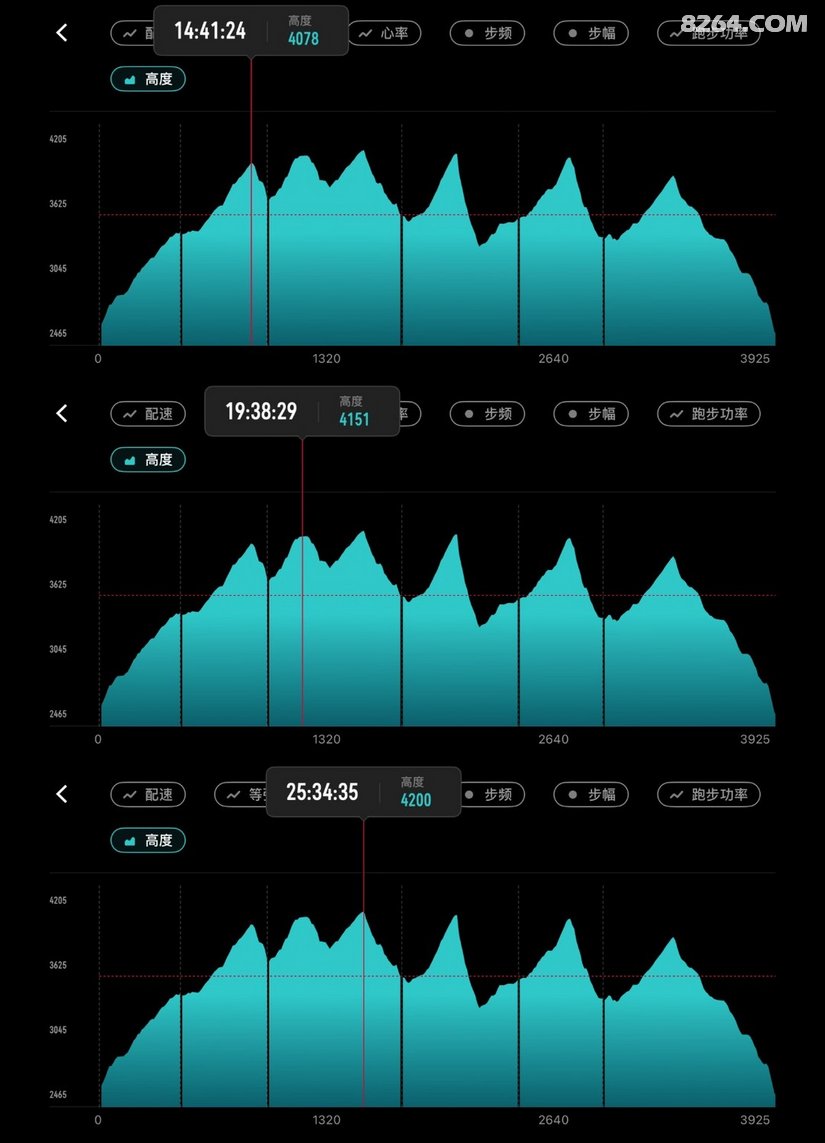
Task: Enable 步频 chip in the 19:38:29 panel
Action: click(x=487, y=413)
